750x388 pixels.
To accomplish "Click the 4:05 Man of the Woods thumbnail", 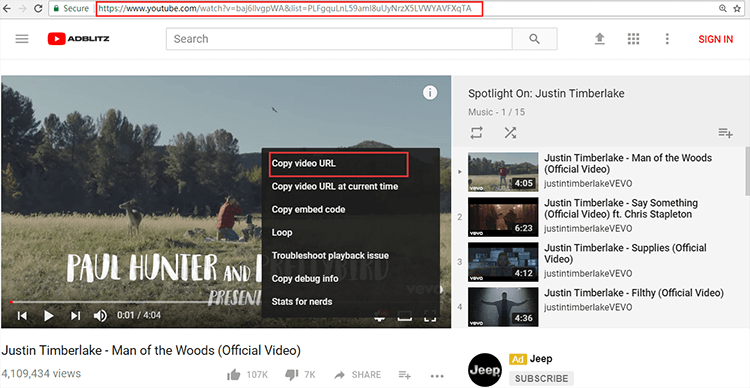I will coord(503,172).
